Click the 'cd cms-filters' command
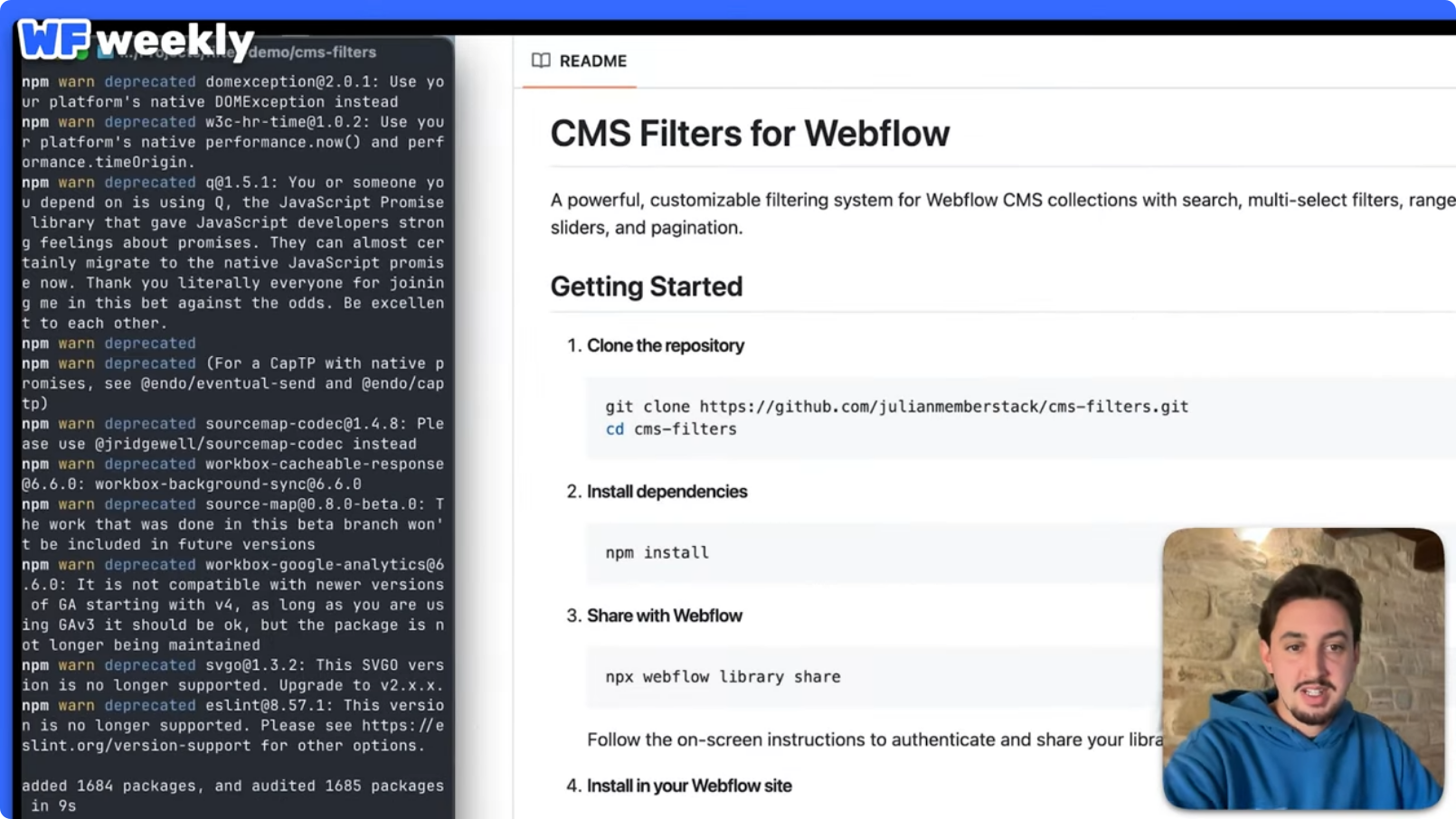Viewport: 1456px width, 819px height. tap(671, 429)
